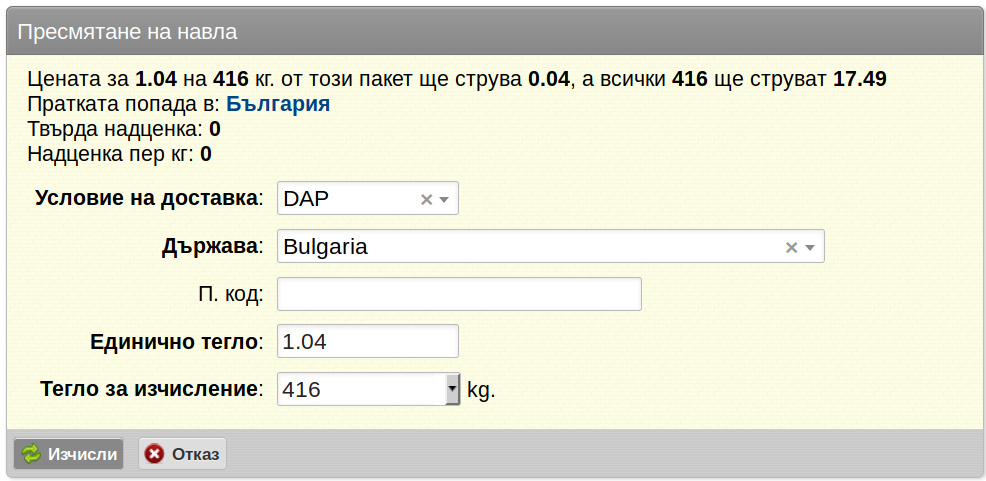
Task: Click the green refresh icon on Изчисли
Action: 31,454
